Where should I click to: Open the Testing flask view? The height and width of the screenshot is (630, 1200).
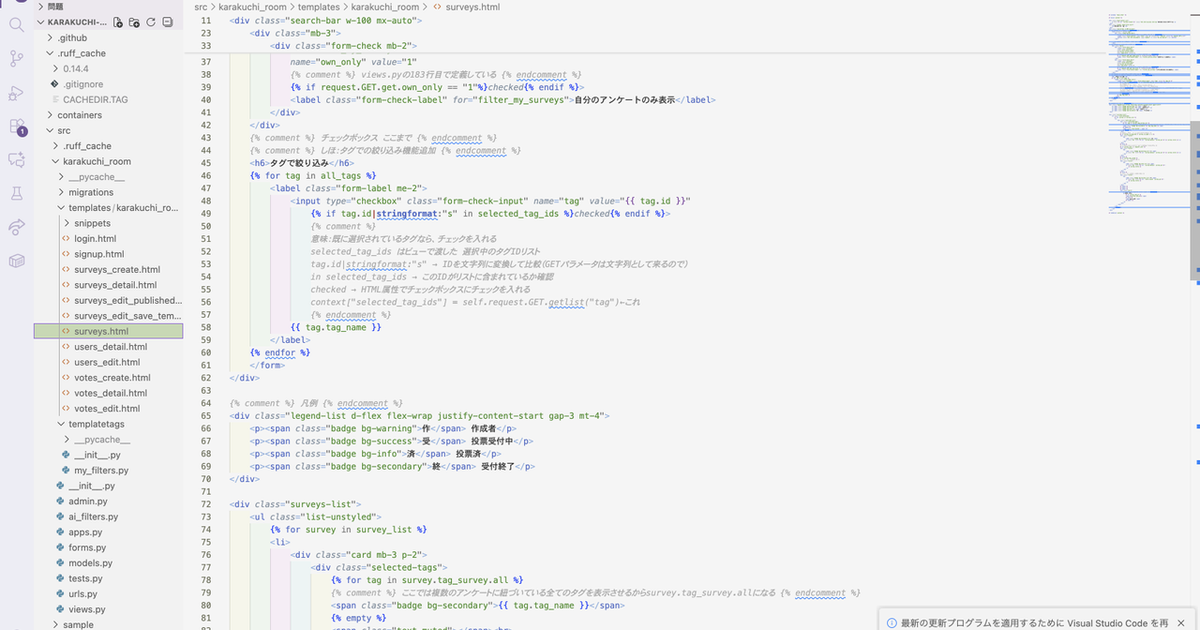pos(16,193)
